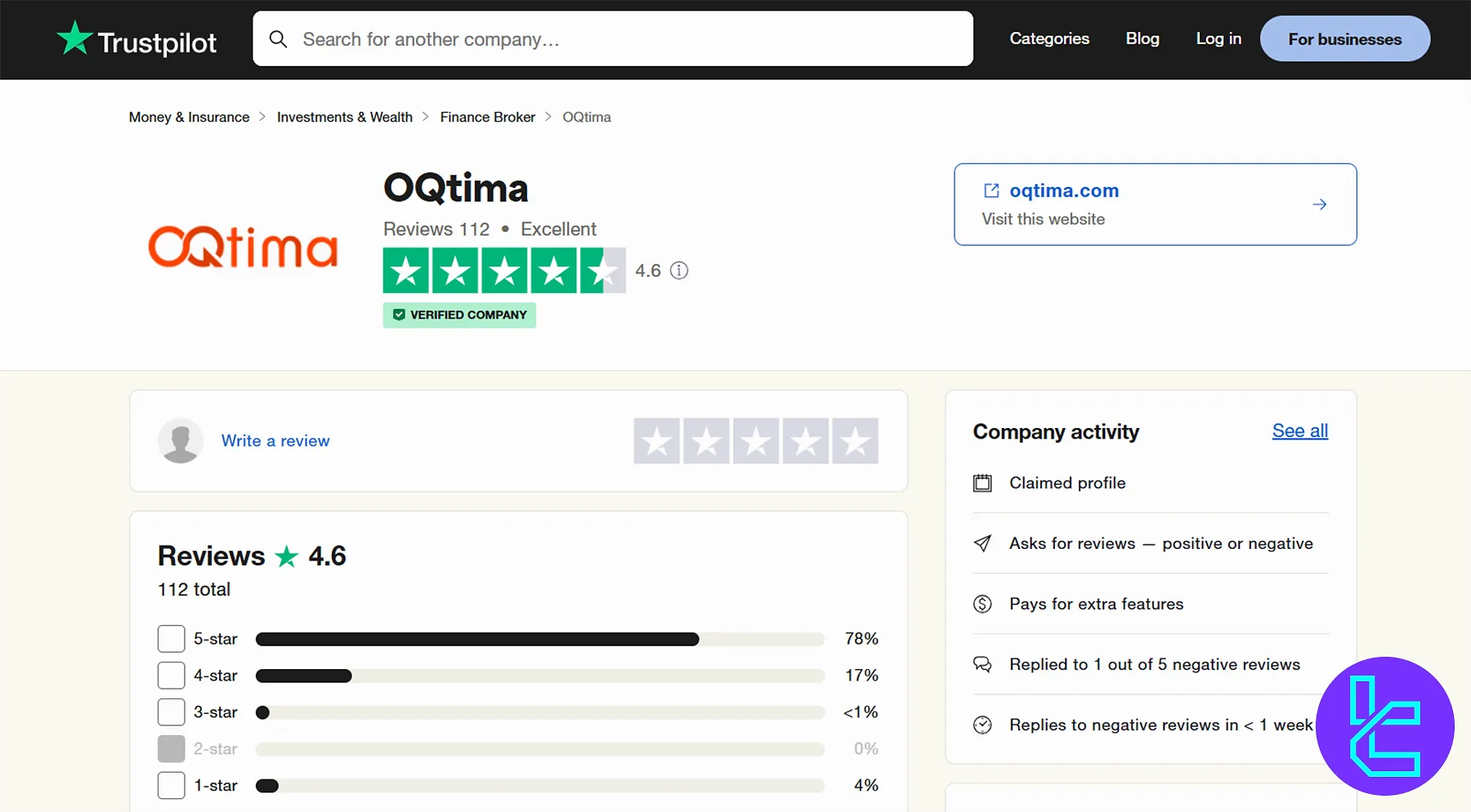Click the 1-star rating bar at 4%
This screenshot has height=812, width=1471.
click(540, 786)
